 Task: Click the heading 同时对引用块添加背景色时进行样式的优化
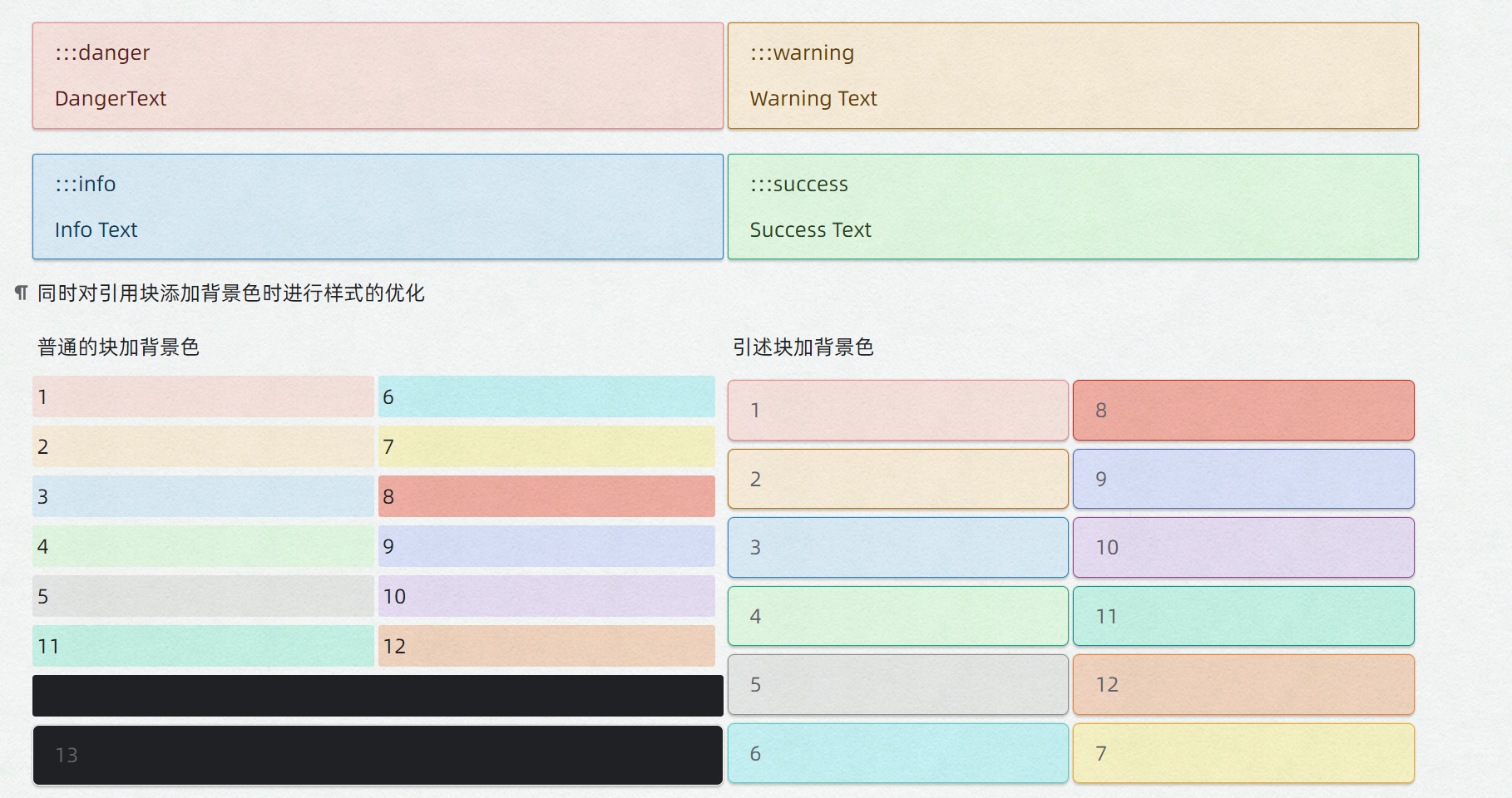231,293
